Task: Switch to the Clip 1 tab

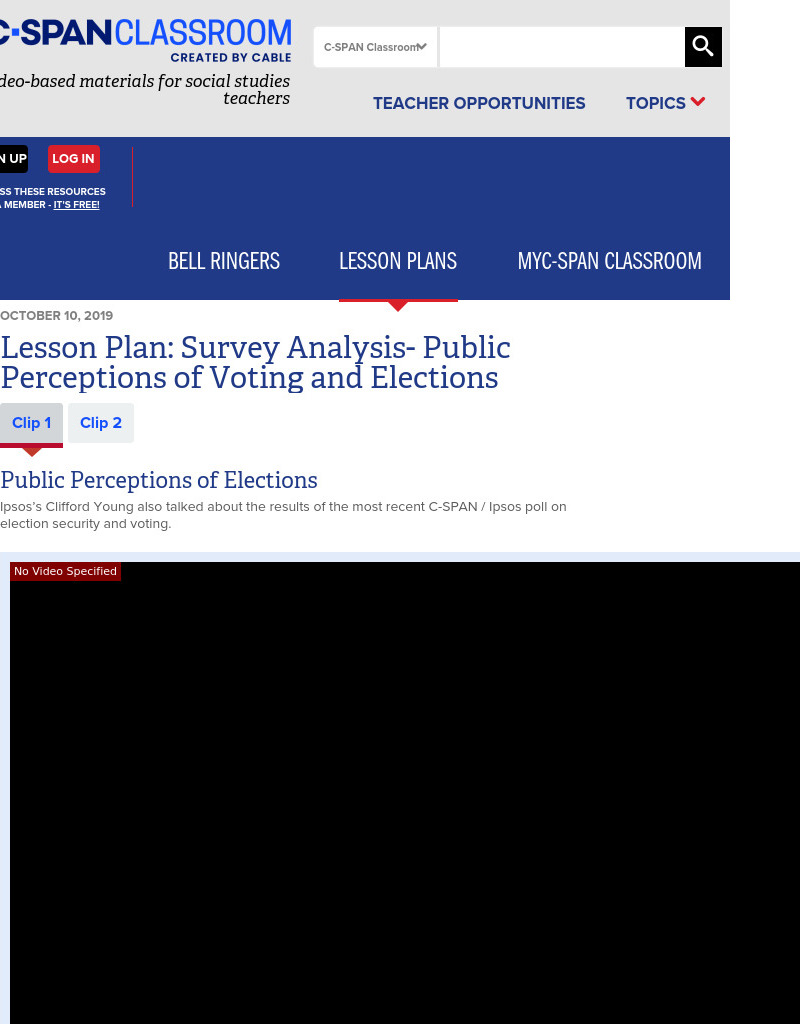Action: pyautogui.click(x=32, y=423)
